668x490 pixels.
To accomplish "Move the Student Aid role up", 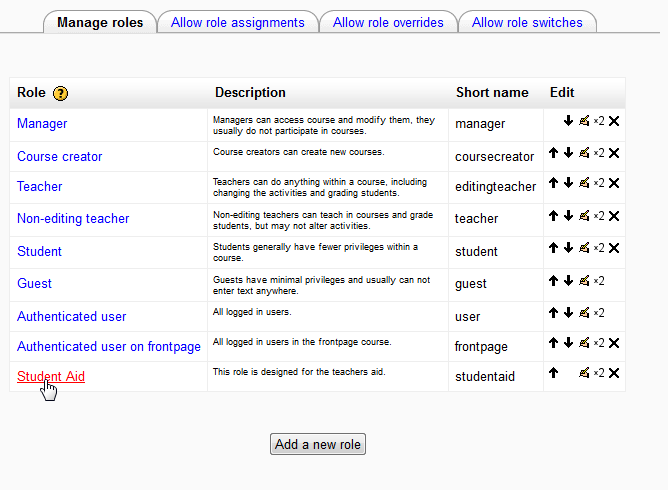I will tap(553, 373).
